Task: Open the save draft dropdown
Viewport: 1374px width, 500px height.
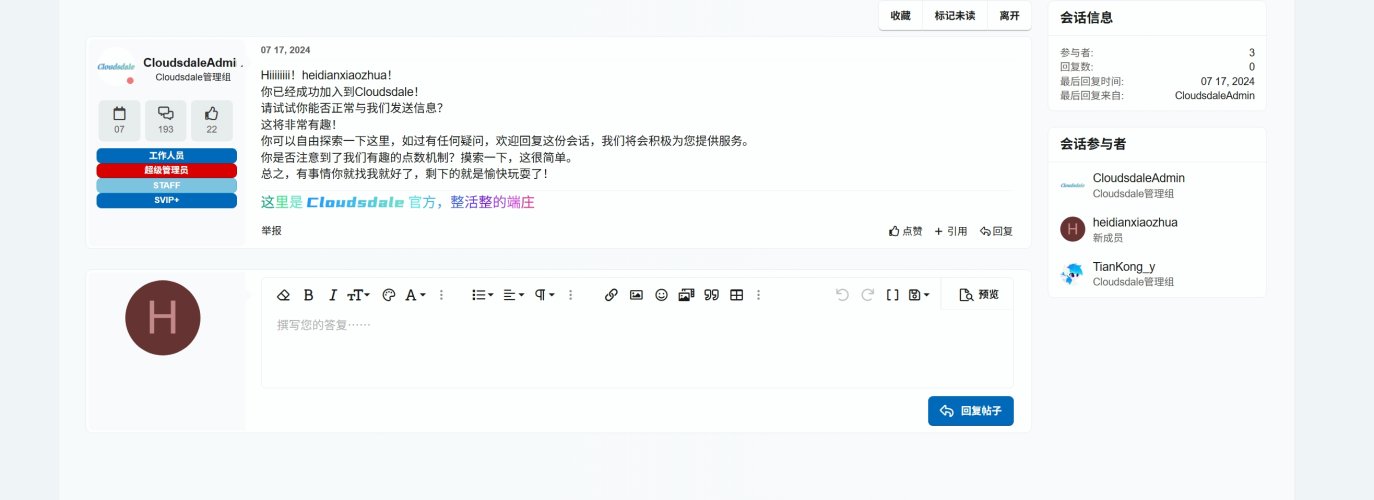Action: 919,295
